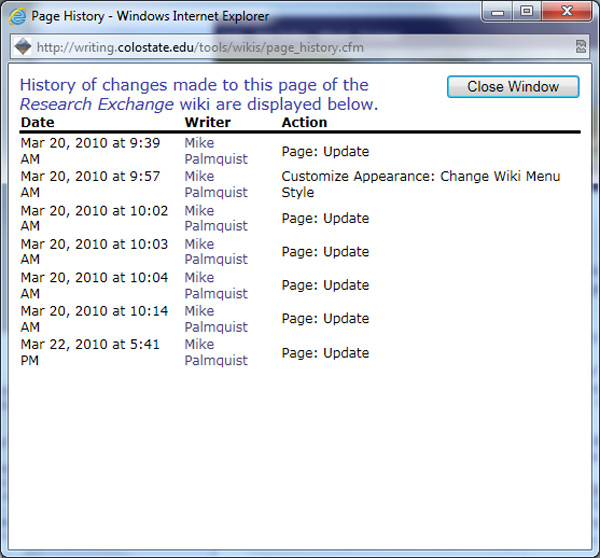This screenshot has width=600, height=558.
Task: Open Mike Palmquist link for Mar 22 entry
Action: [216, 352]
